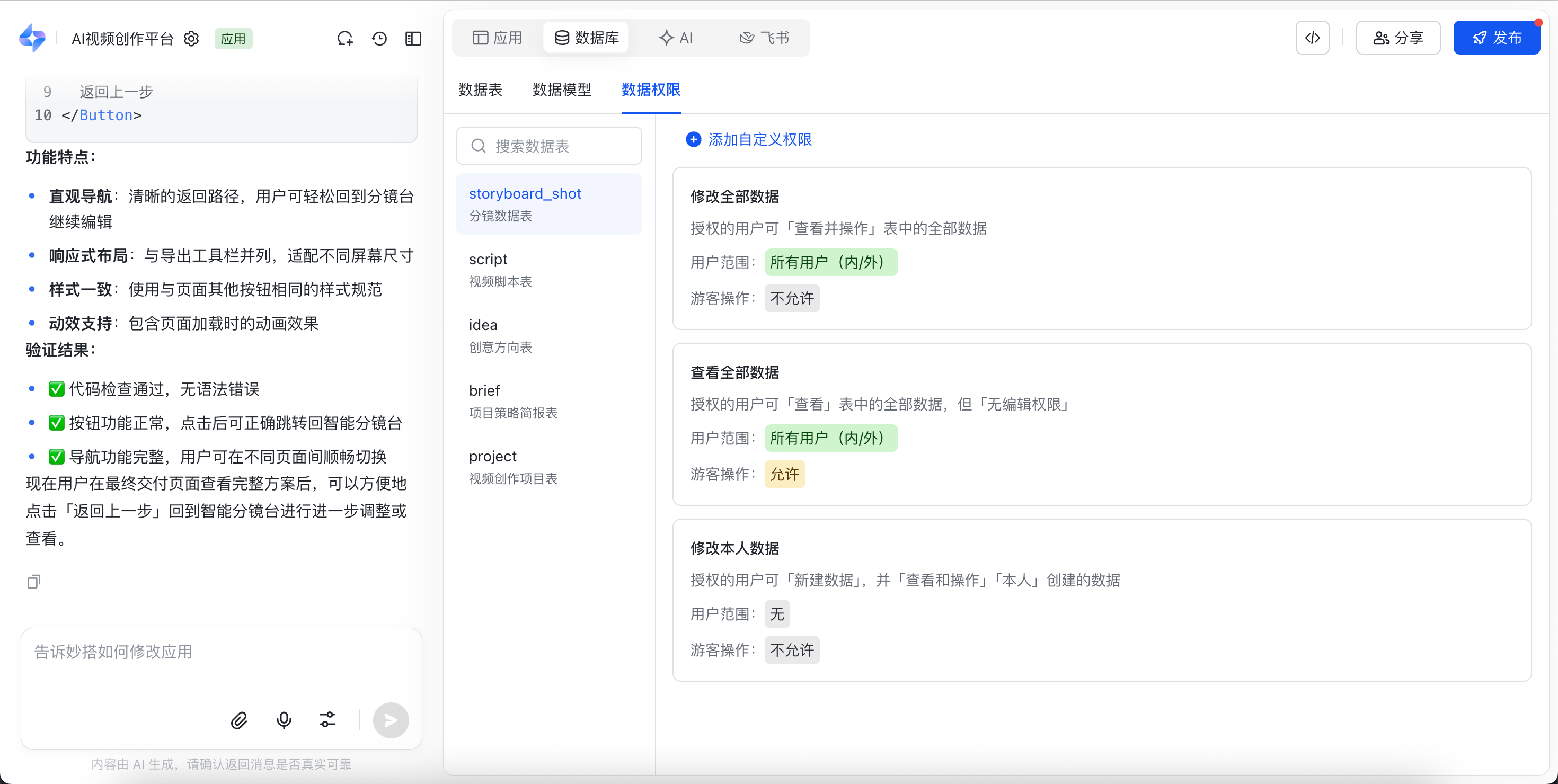Start a new chat conversation icon

click(345, 39)
